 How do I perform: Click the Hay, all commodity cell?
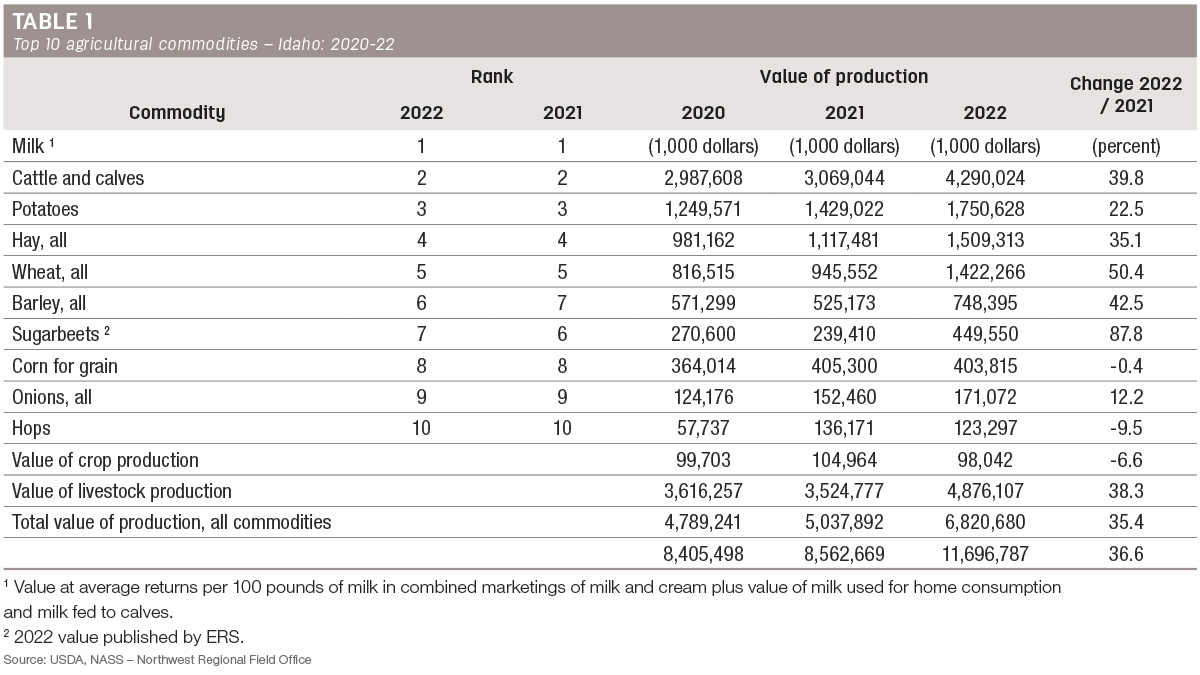pos(39,240)
